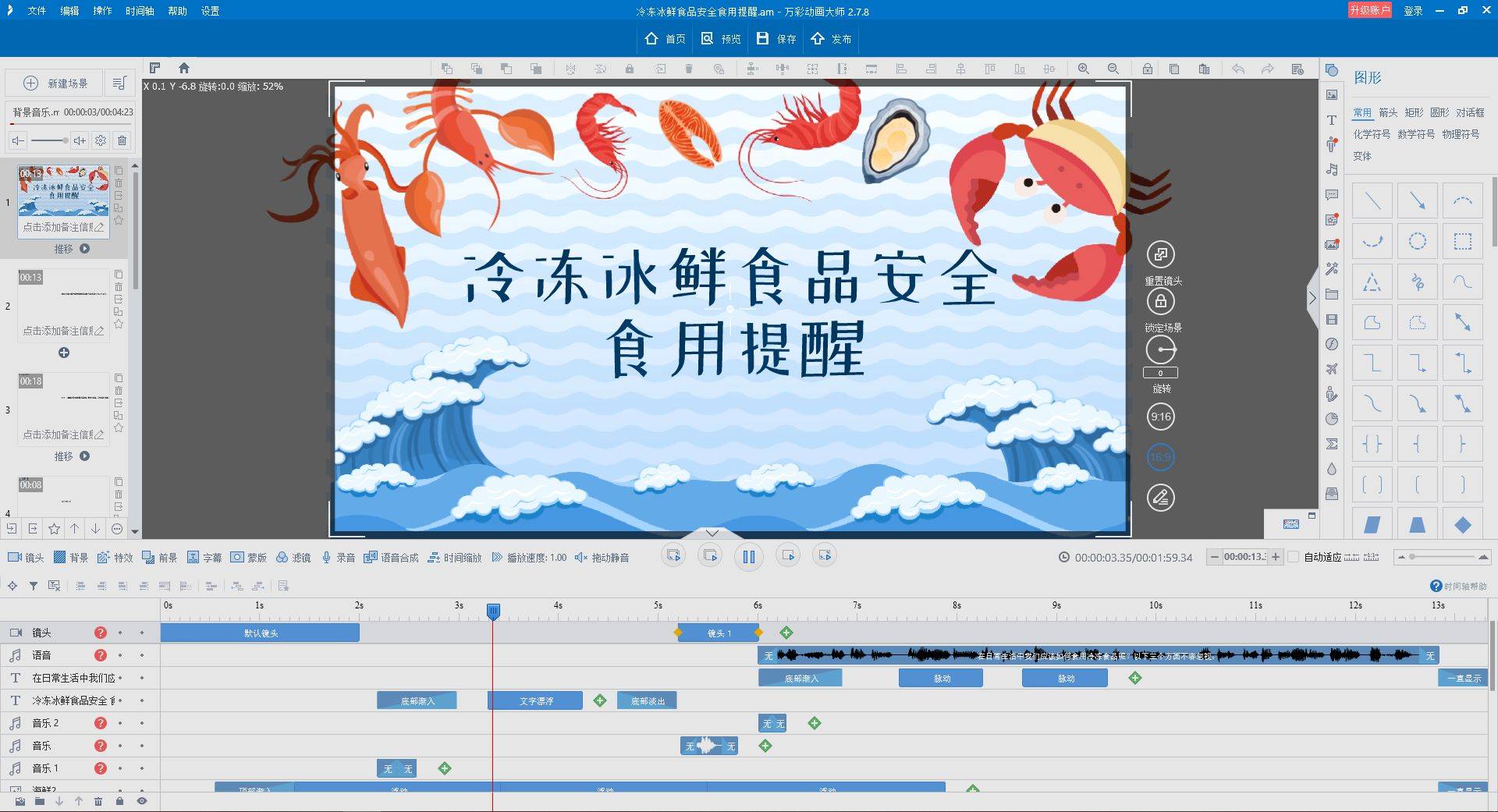Select the solid diamond shape

click(1463, 524)
